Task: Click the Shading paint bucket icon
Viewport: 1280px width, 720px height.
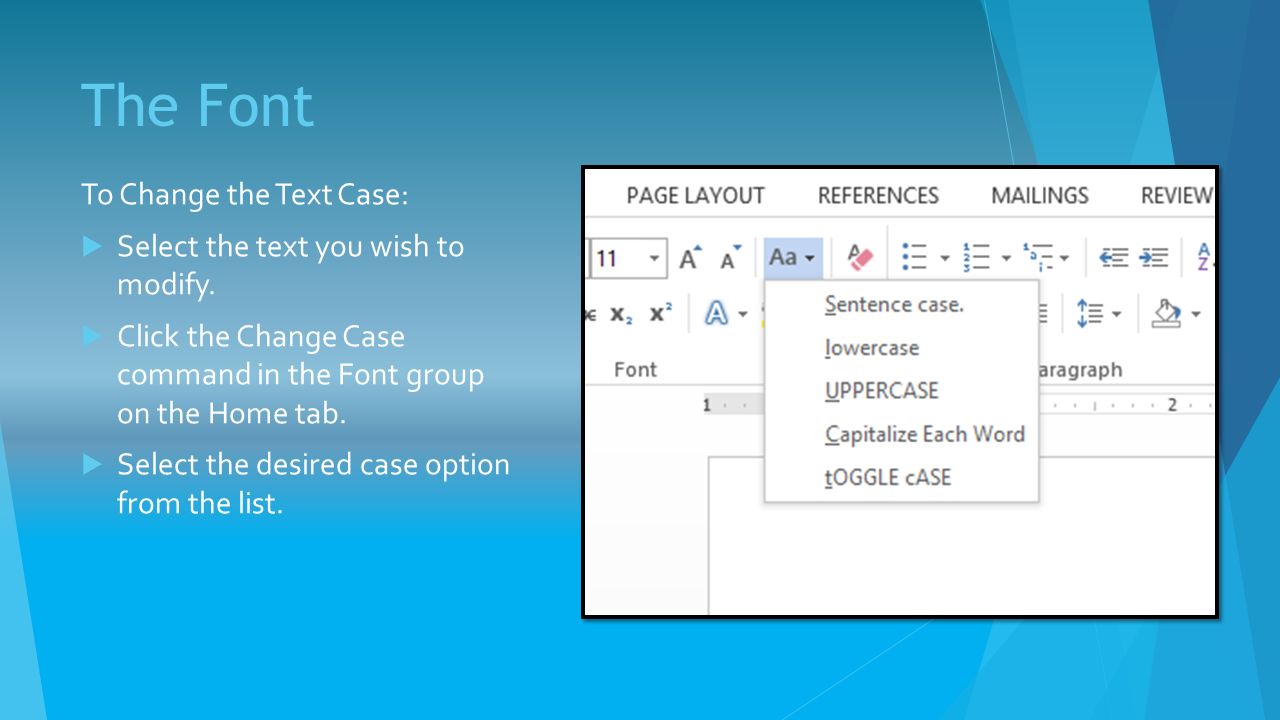Action: click(1166, 314)
